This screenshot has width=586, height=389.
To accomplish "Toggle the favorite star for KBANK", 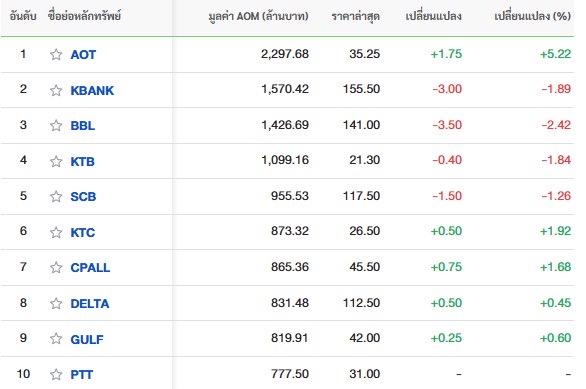I will pyautogui.click(x=56, y=90).
